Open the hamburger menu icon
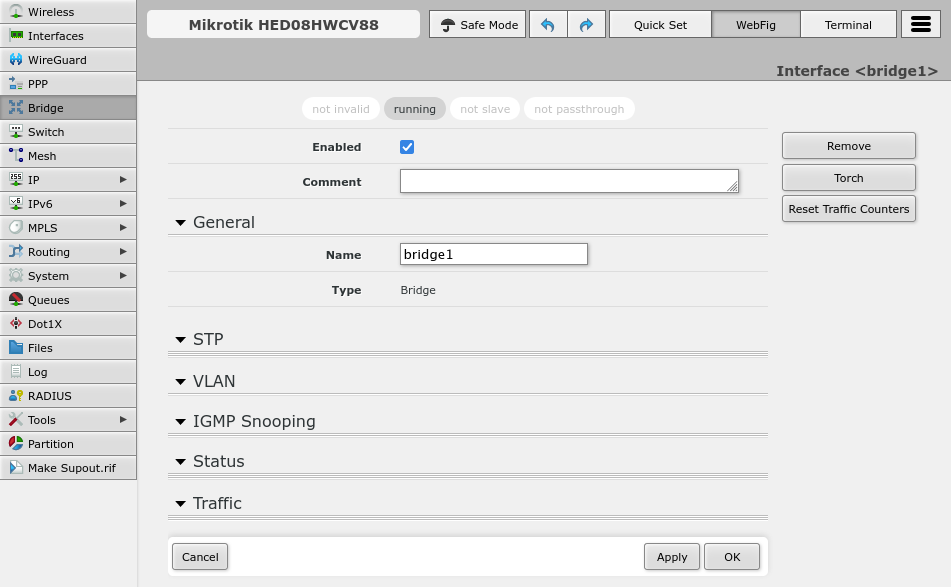Viewport: 951px width, 587px height. [920, 25]
